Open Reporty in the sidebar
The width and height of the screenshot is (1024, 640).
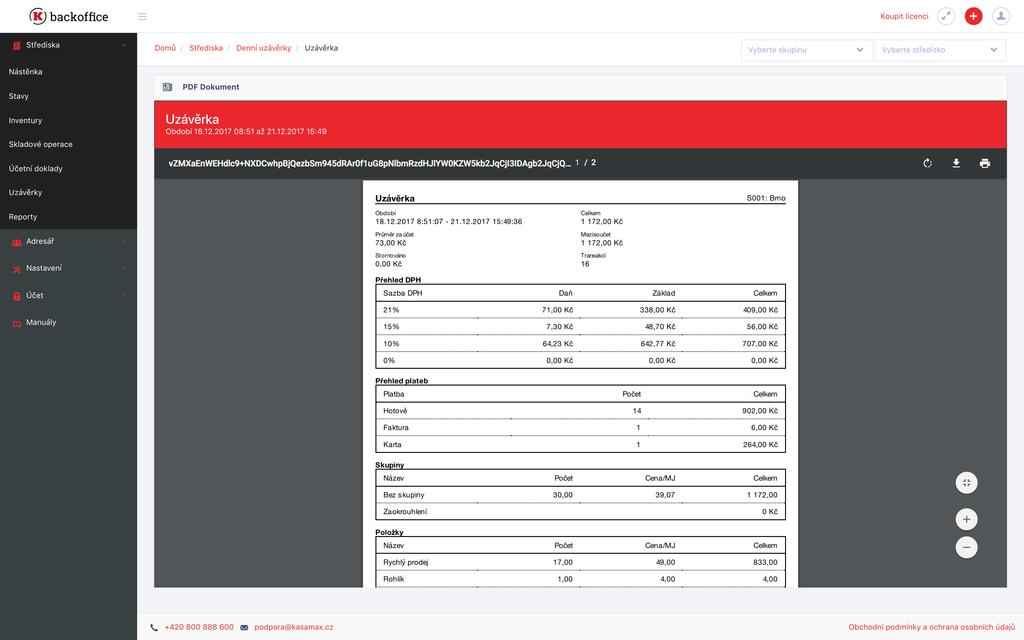coord(23,217)
